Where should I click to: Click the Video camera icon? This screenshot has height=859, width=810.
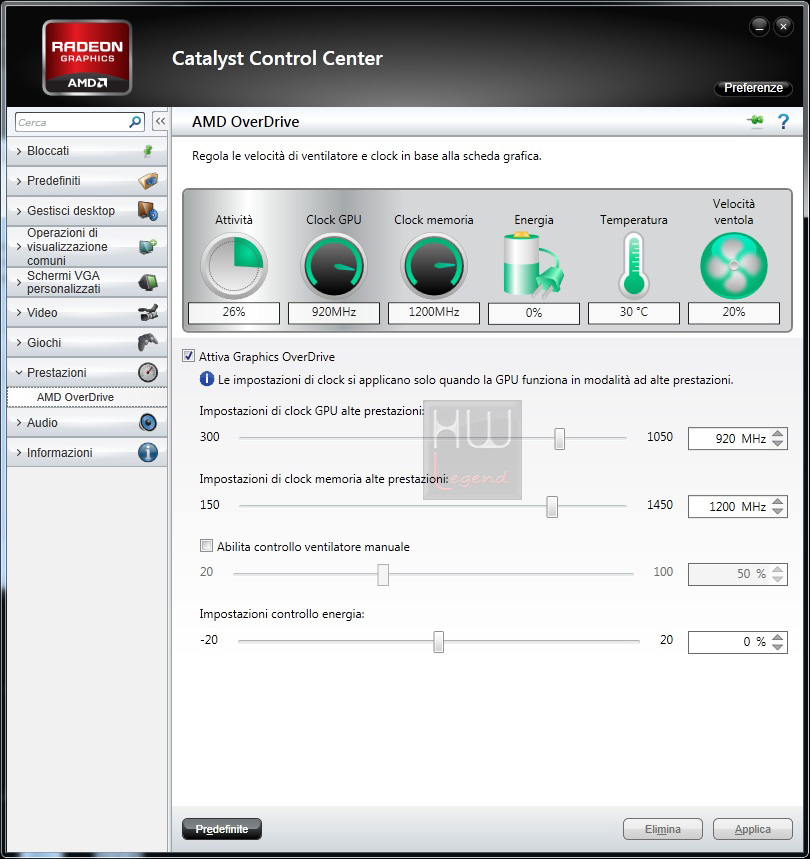coord(148,313)
